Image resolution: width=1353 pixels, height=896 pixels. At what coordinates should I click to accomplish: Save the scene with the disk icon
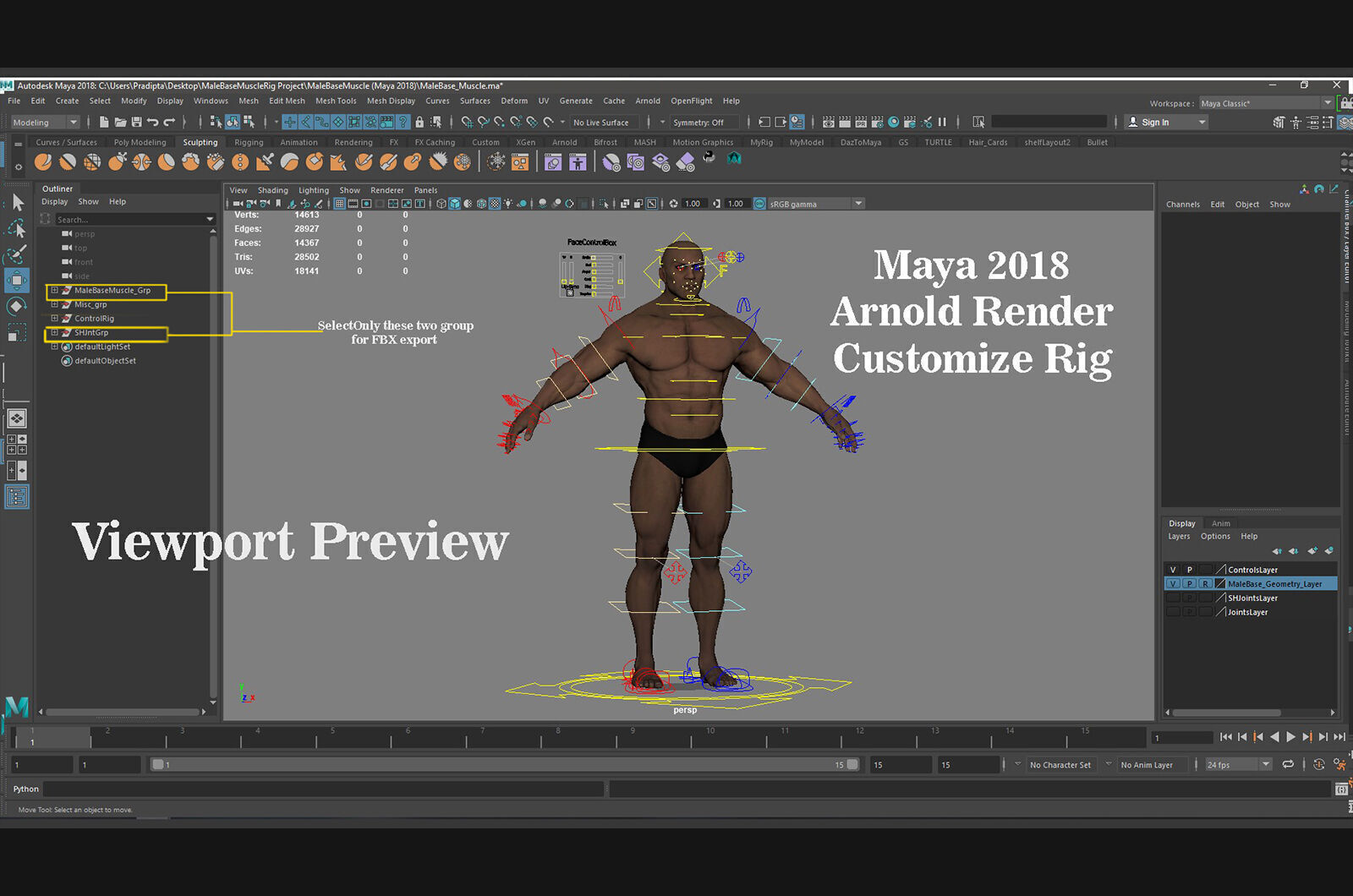coord(136,123)
